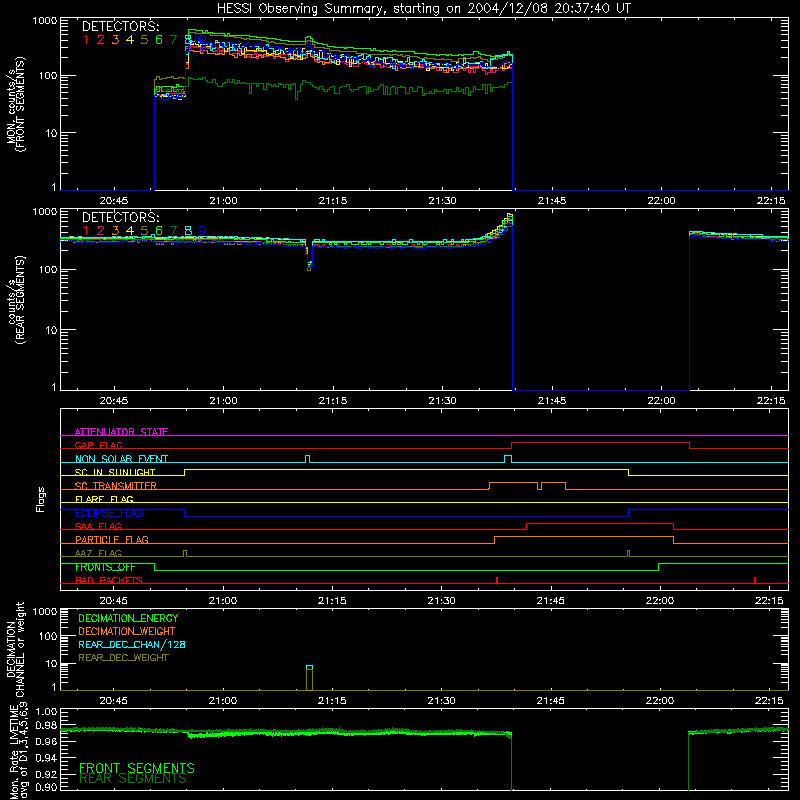Click '0.98' value on livetime axis
Image resolution: width=800 pixels, height=800 pixels.
click(x=47, y=726)
